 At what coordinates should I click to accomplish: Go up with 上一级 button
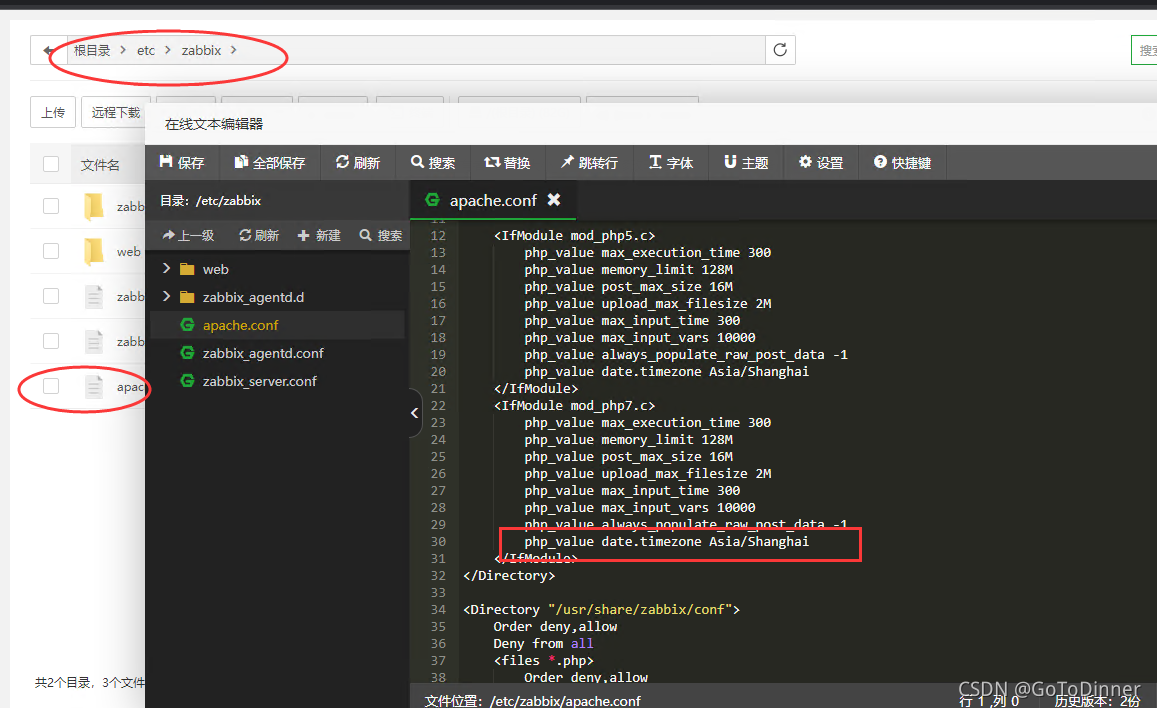(x=188, y=235)
